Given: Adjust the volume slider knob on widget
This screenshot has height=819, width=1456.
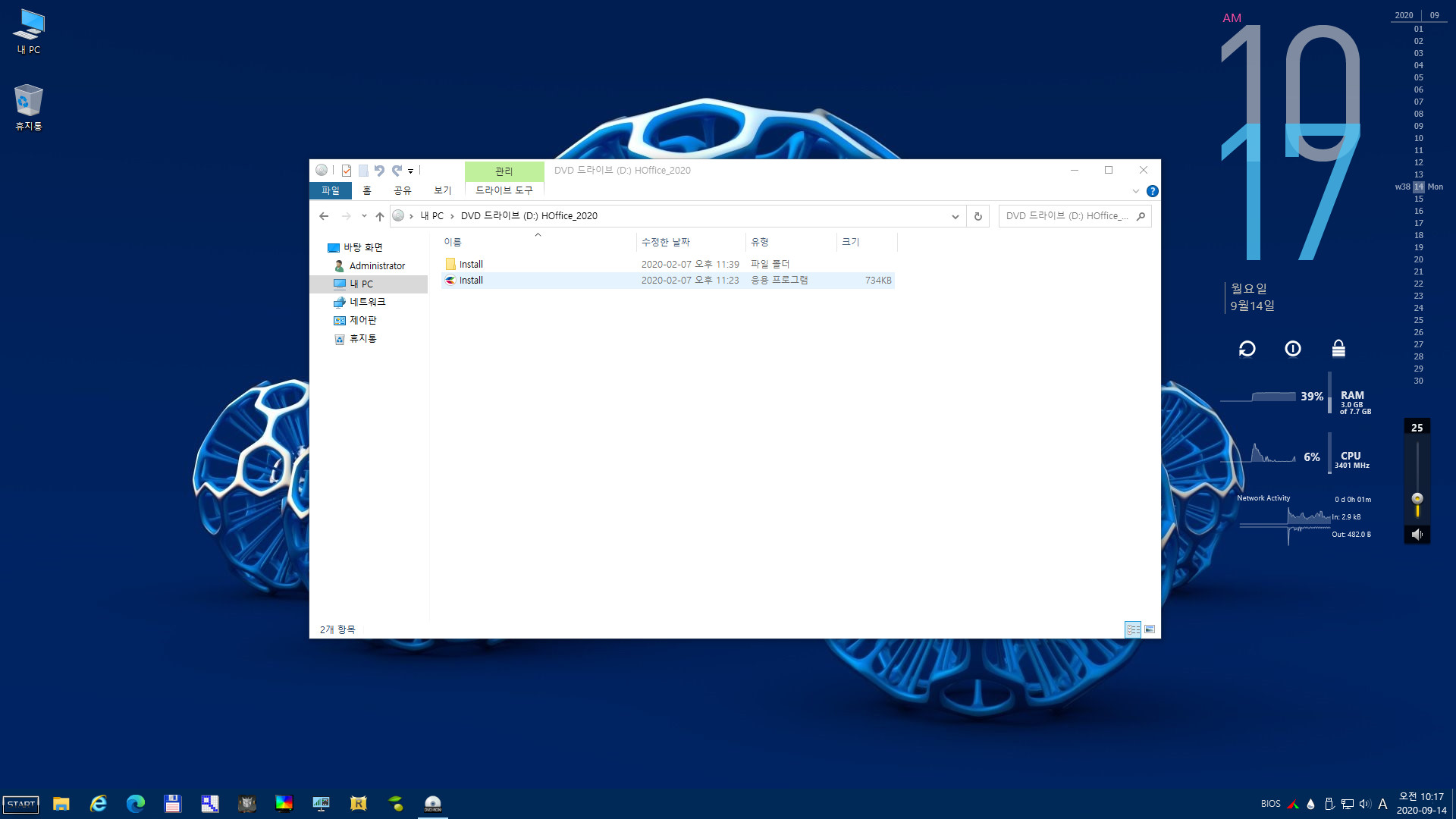Looking at the screenshot, I should pos(1417,499).
